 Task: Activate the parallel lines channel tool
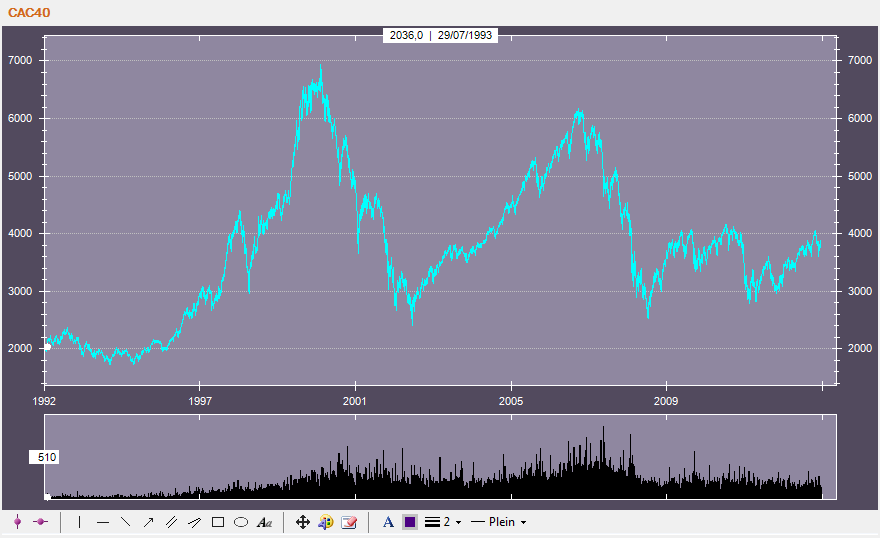(171, 522)
